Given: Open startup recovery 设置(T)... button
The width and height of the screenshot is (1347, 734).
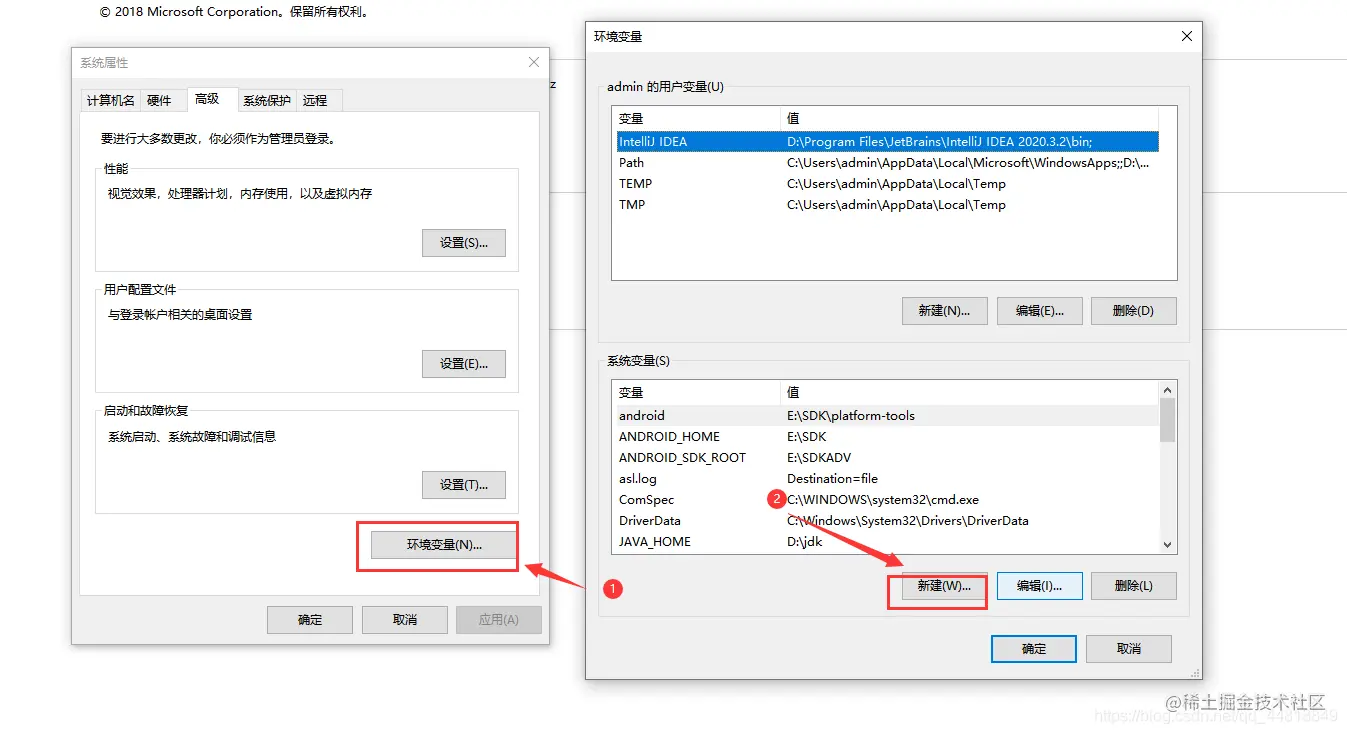Looking at the screenshot, I should pyautogui.click(x=464, y=485).
